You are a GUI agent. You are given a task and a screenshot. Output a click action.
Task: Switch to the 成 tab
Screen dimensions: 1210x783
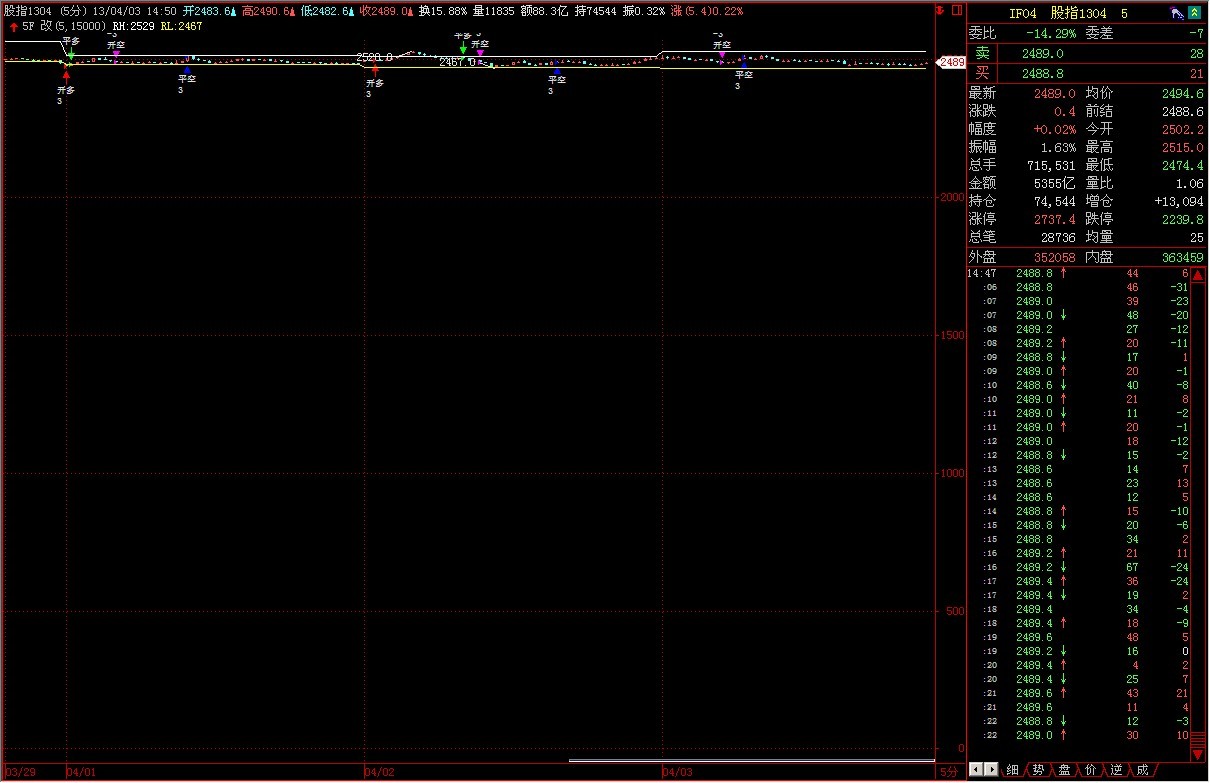tap(1143, 770)
